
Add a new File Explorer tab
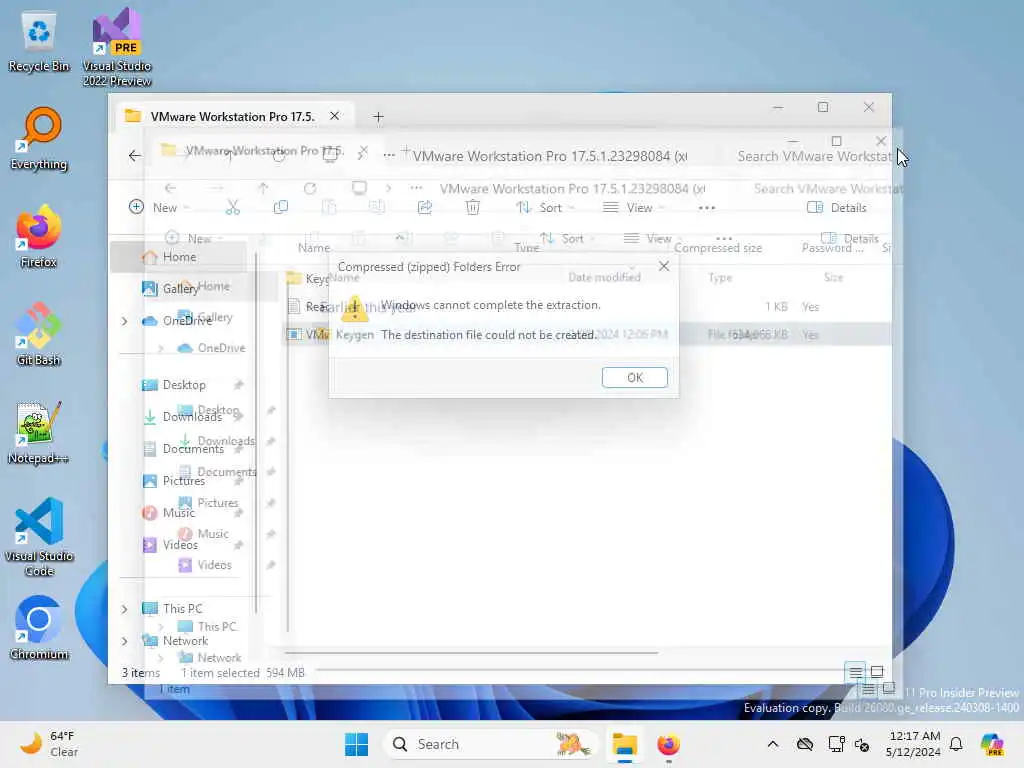[x=378, y=116]
